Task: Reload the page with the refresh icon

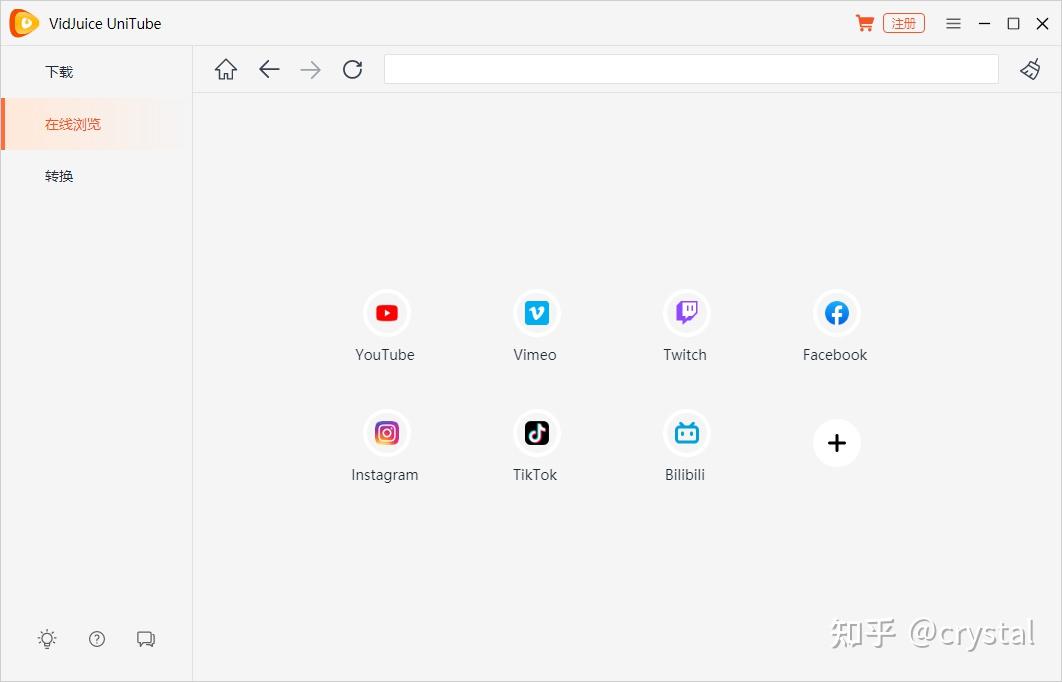Action: [352, 69]
